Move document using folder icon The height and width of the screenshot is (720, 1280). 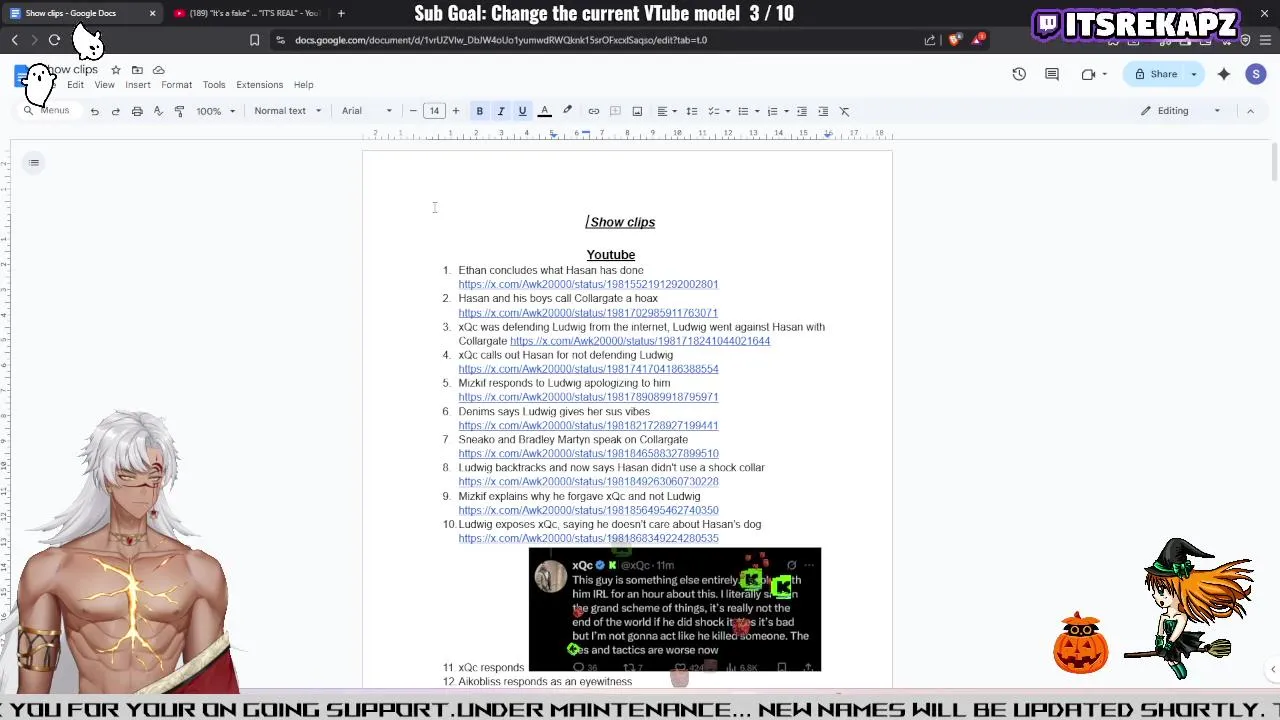pos(137,70)
